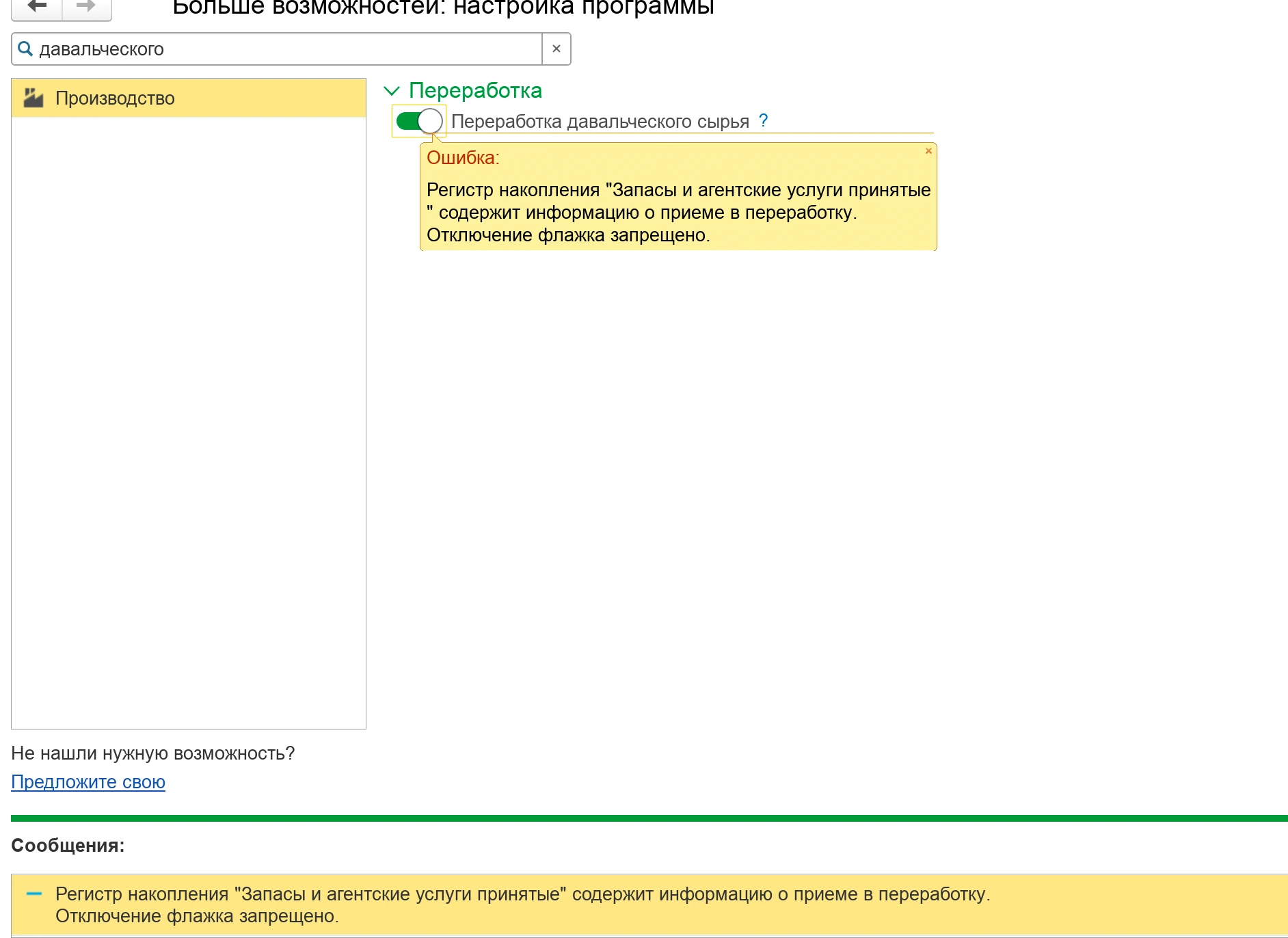Click the Ошибка error message text
Image resolution: width=1288 pixels, height=938 pixels.
pos(678,213)
